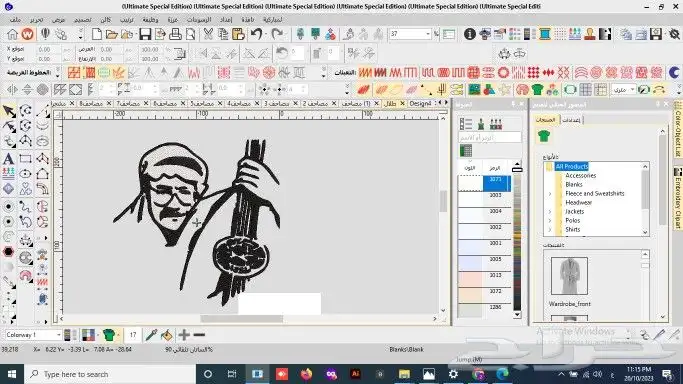Open design information with the black i icon

(x=470, y=34)
